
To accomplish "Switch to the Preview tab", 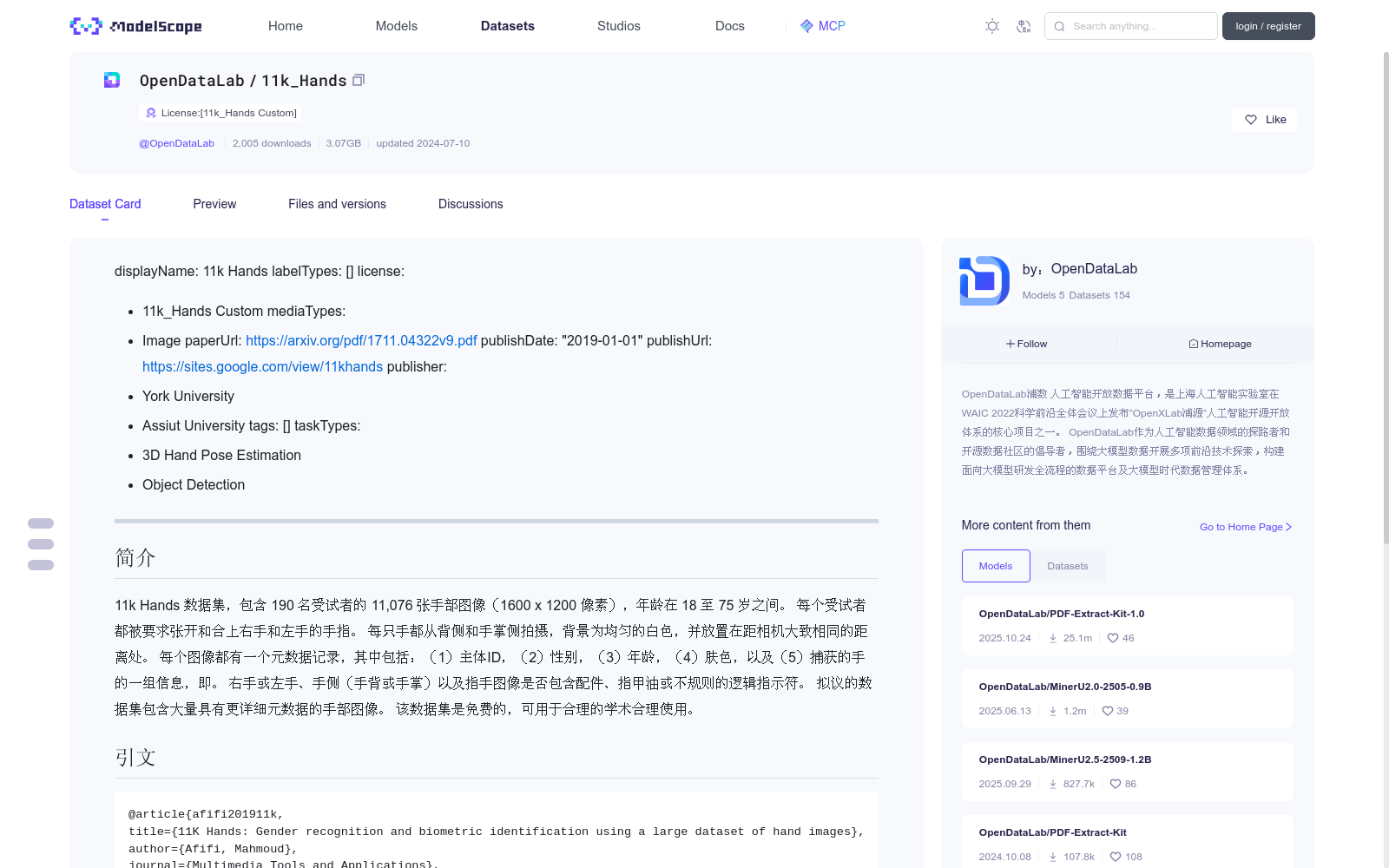I will click(214, 204).
